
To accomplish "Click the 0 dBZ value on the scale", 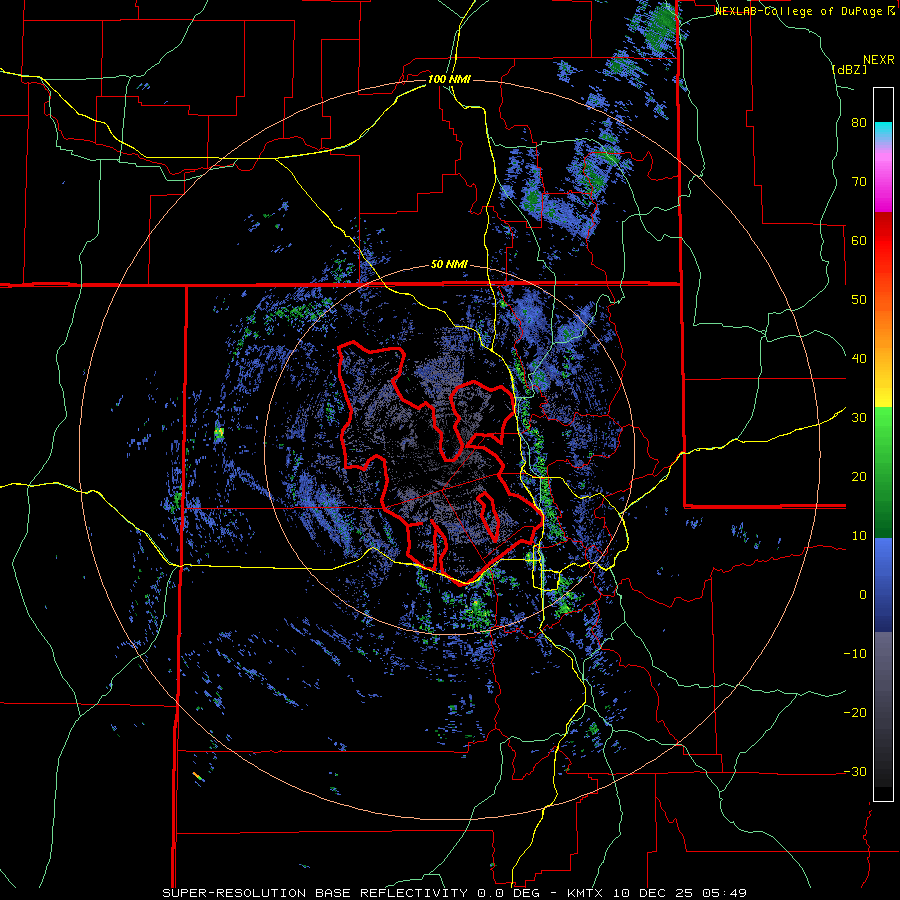I will (863, 595).
